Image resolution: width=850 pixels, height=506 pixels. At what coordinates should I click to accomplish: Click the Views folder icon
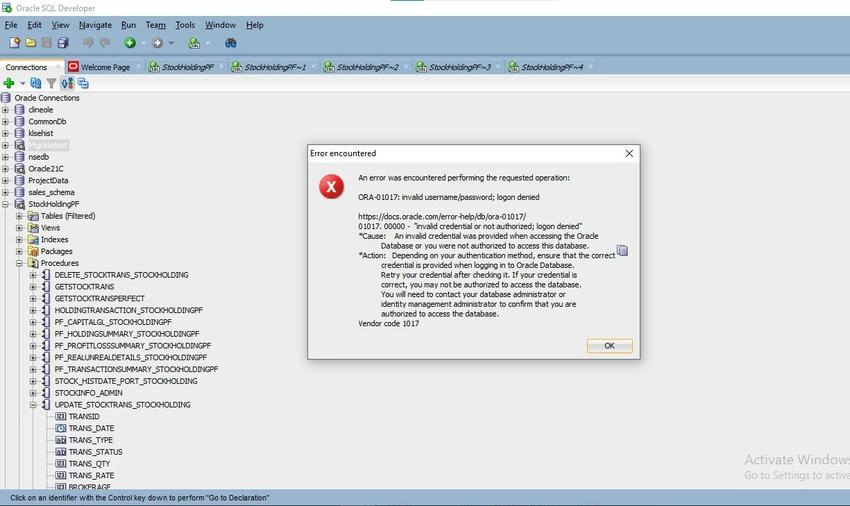[x=33, y=228]
